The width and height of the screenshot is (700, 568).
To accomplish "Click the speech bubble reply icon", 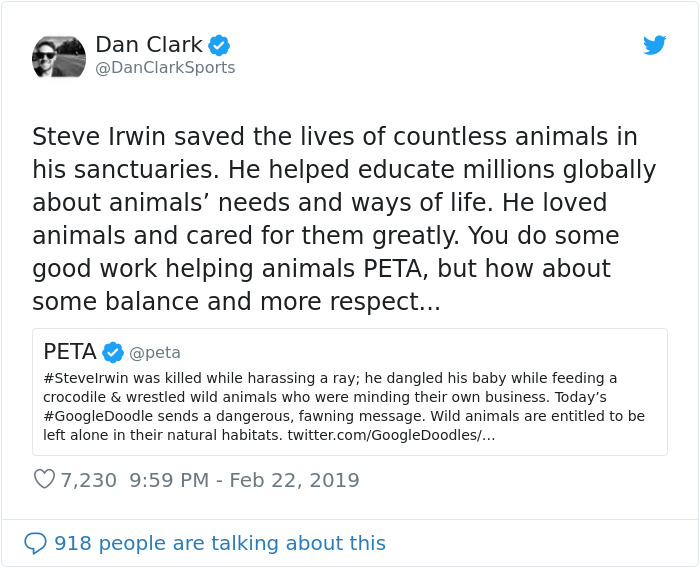I will pos(35,543).
